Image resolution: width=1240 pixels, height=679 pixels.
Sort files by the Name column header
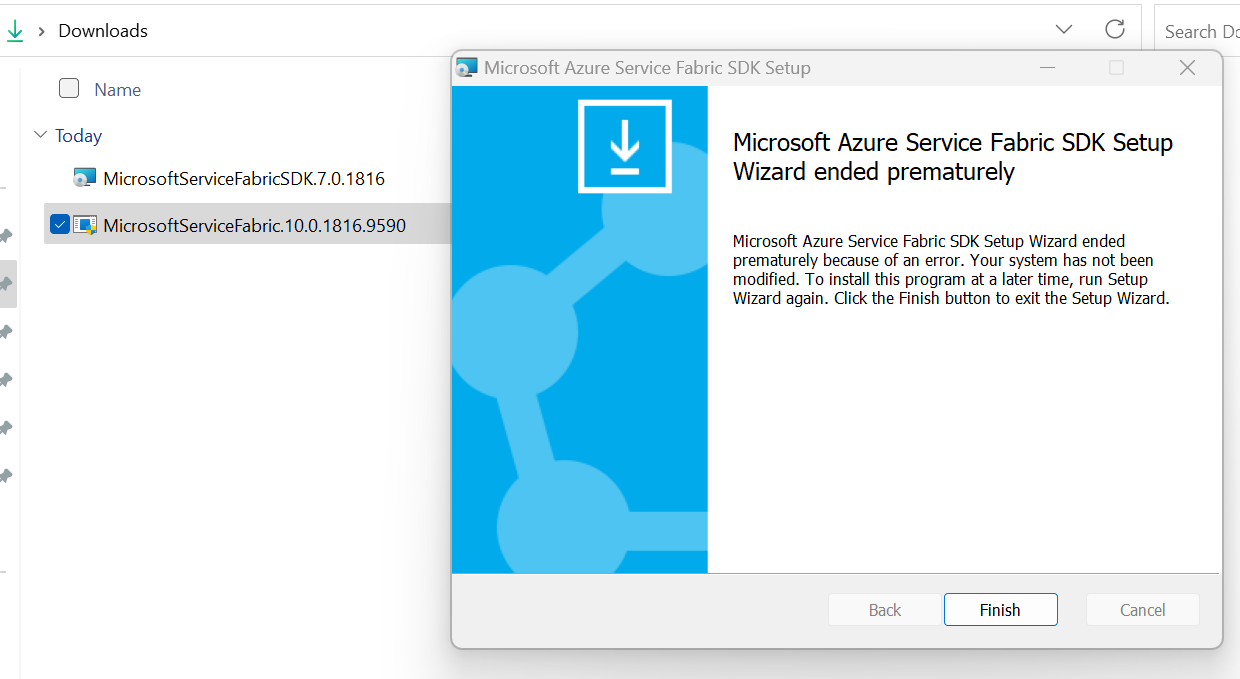click(x=117, y=89)
